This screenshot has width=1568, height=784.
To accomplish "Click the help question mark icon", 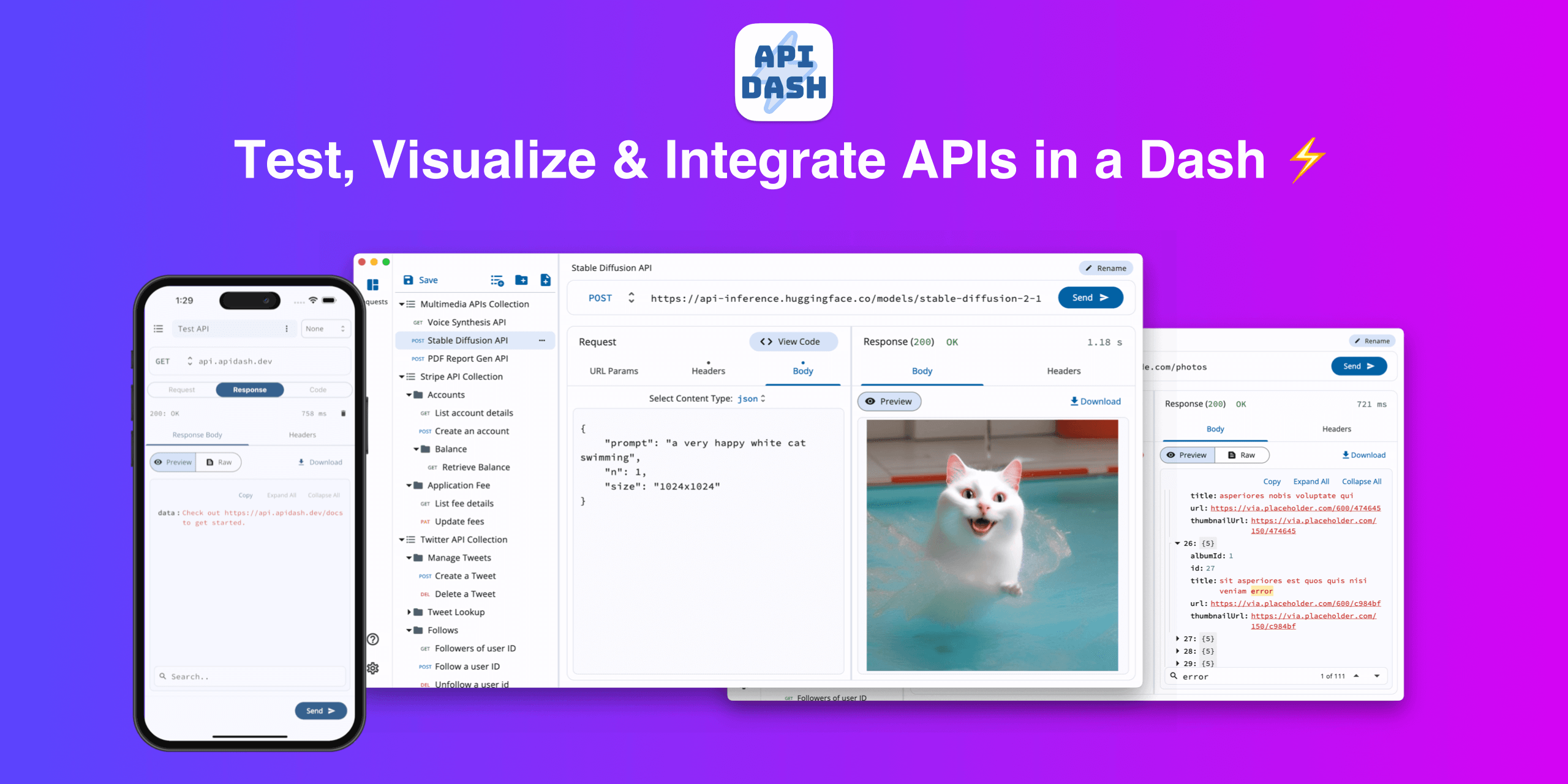I will tap(372, 639).
